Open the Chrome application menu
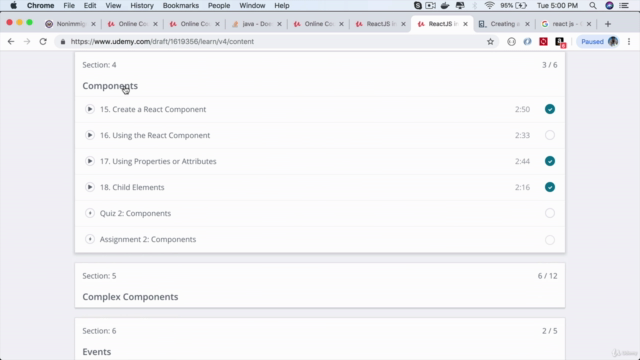This screenshot has width=640, height=360. [40, 6]
